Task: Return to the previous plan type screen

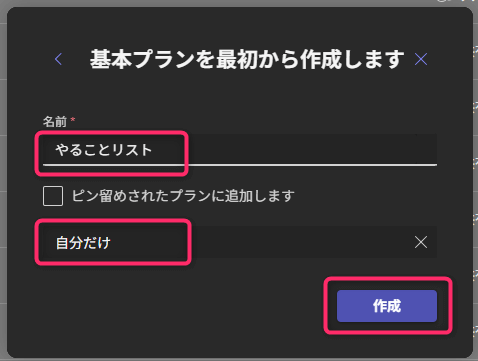Action: pyautogui.click(x=58, y=59)
